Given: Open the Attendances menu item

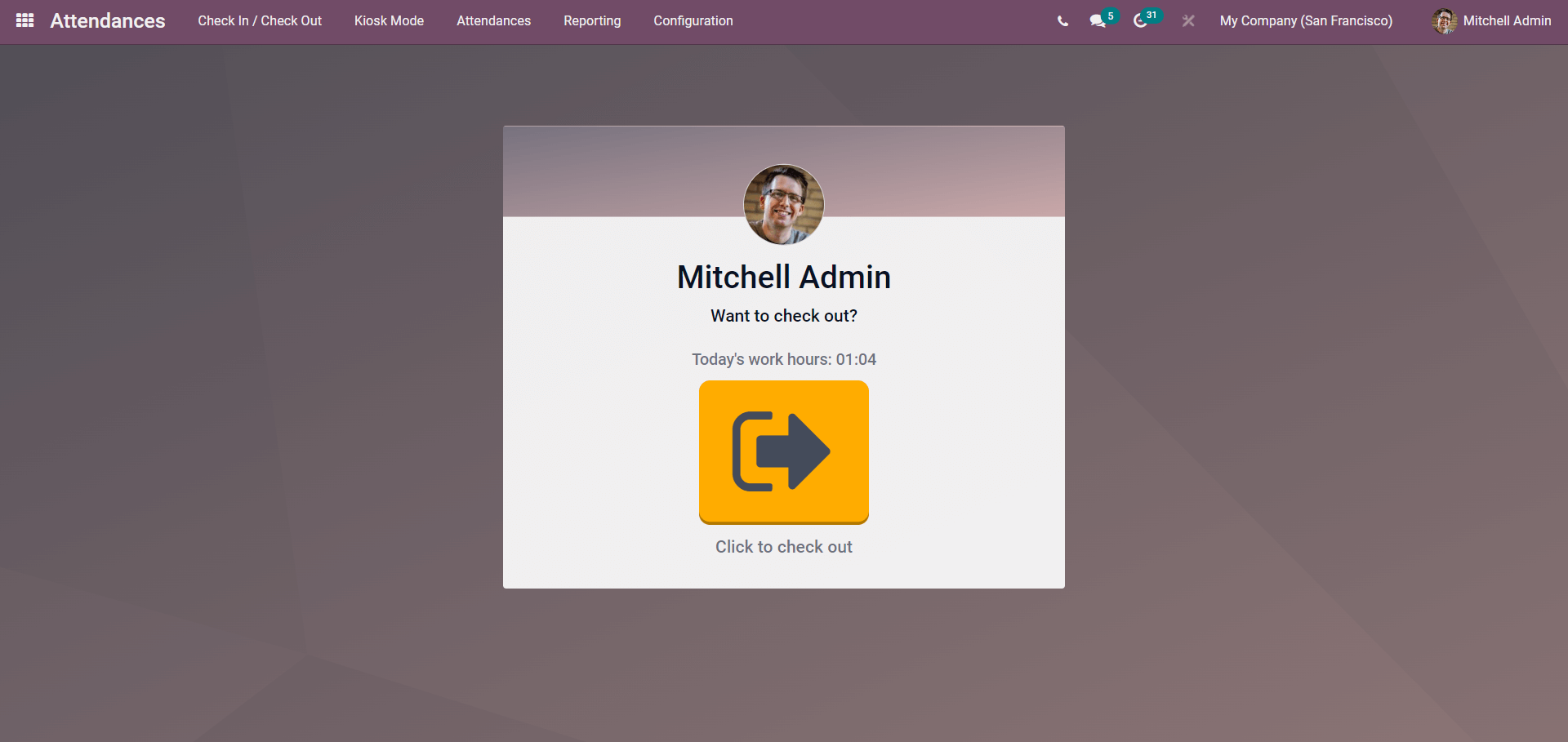Looking at the screenshot, I should coord(493,20).
